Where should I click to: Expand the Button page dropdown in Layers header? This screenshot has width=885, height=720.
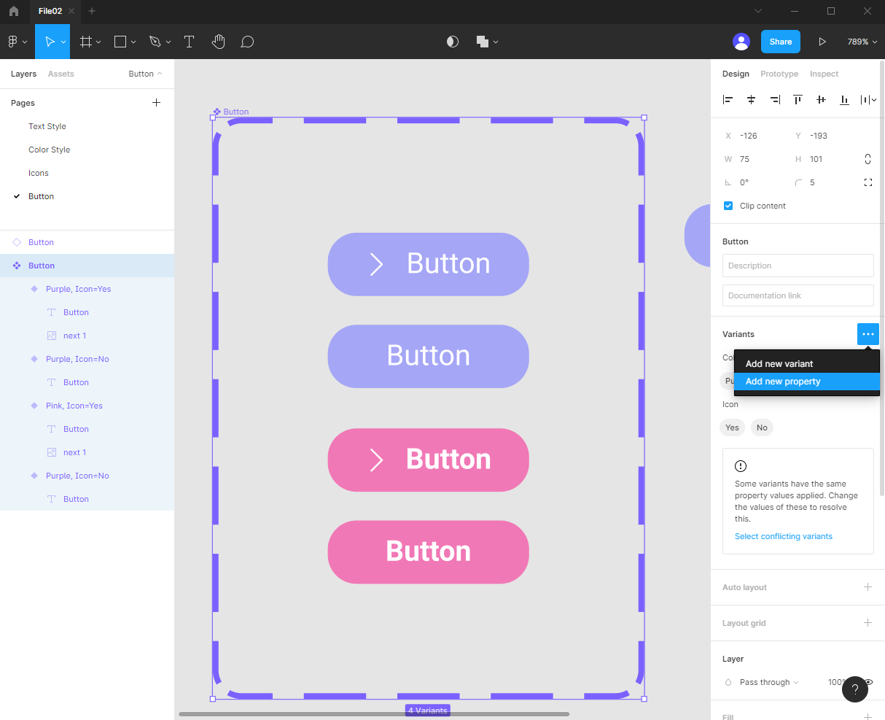145,74
